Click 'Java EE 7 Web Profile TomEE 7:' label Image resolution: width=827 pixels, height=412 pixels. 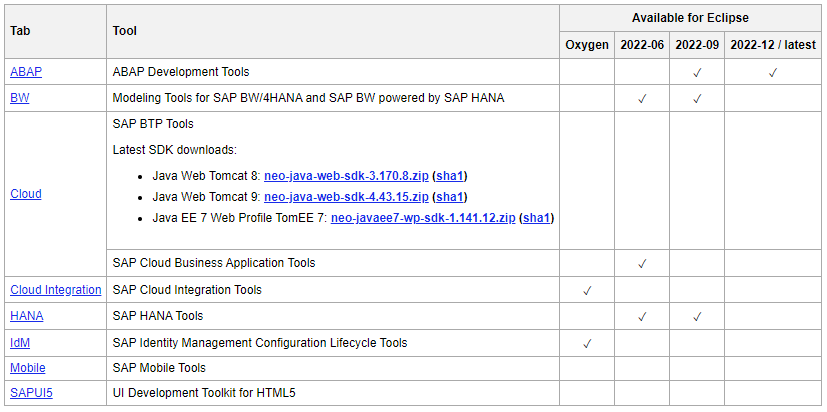[x=240, y=218]
